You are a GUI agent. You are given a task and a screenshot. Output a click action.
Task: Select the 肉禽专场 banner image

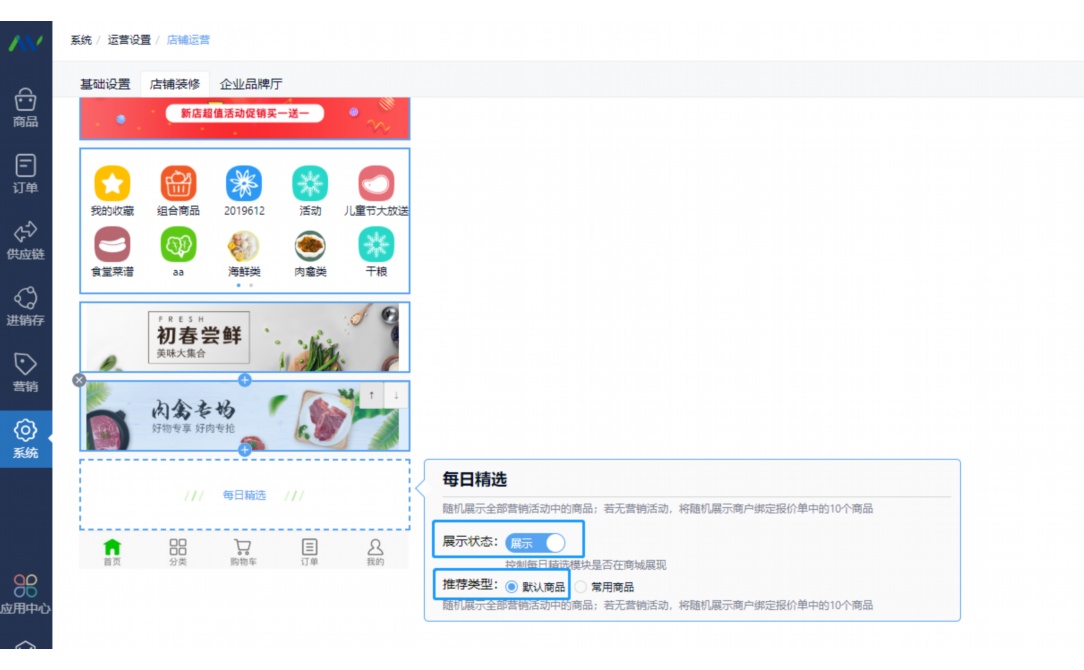[245, 416]
